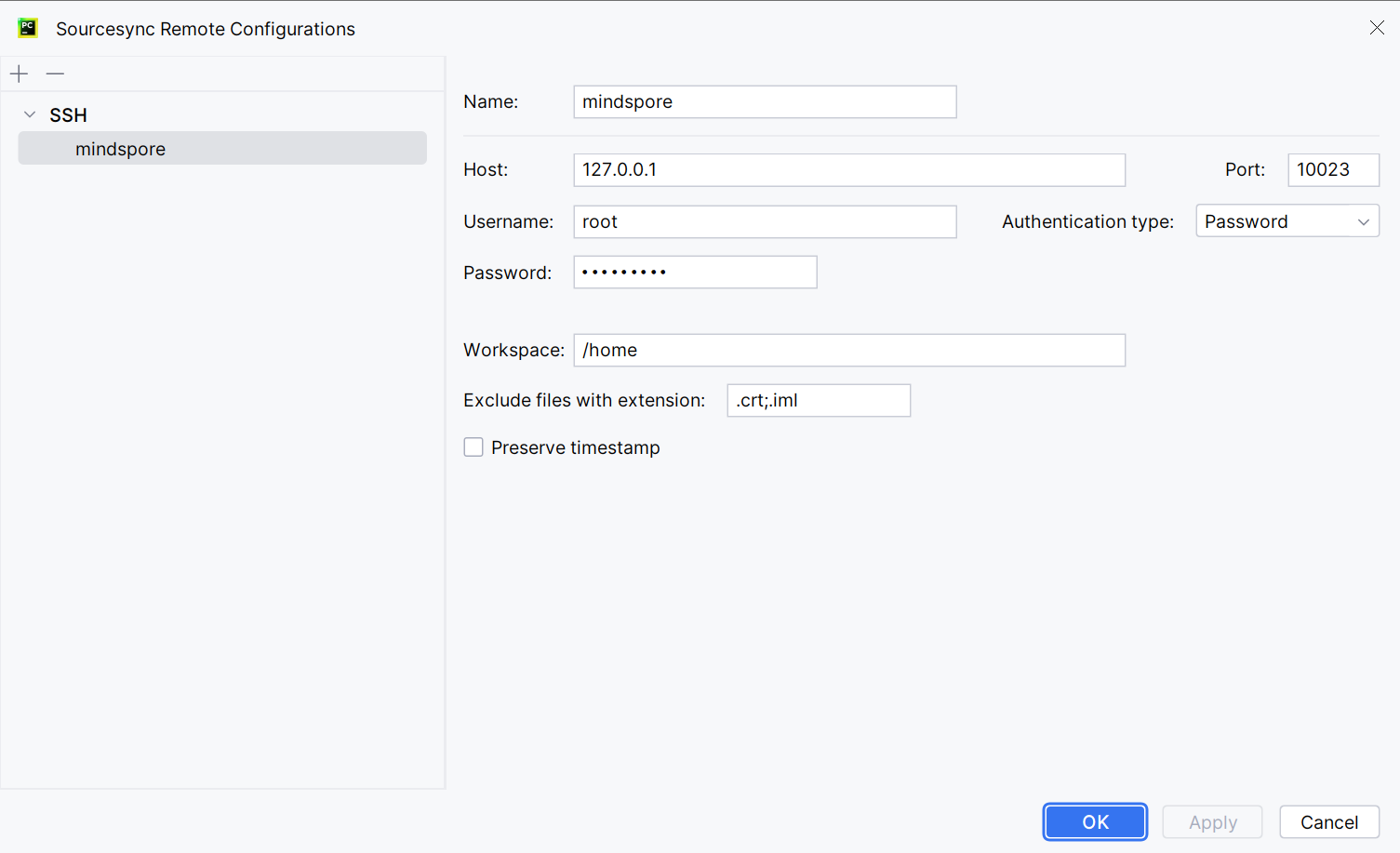Edit the Host field showing 127.0.0.1
The width and height of the screenshot is (1400, 853).
pos(849,170)
